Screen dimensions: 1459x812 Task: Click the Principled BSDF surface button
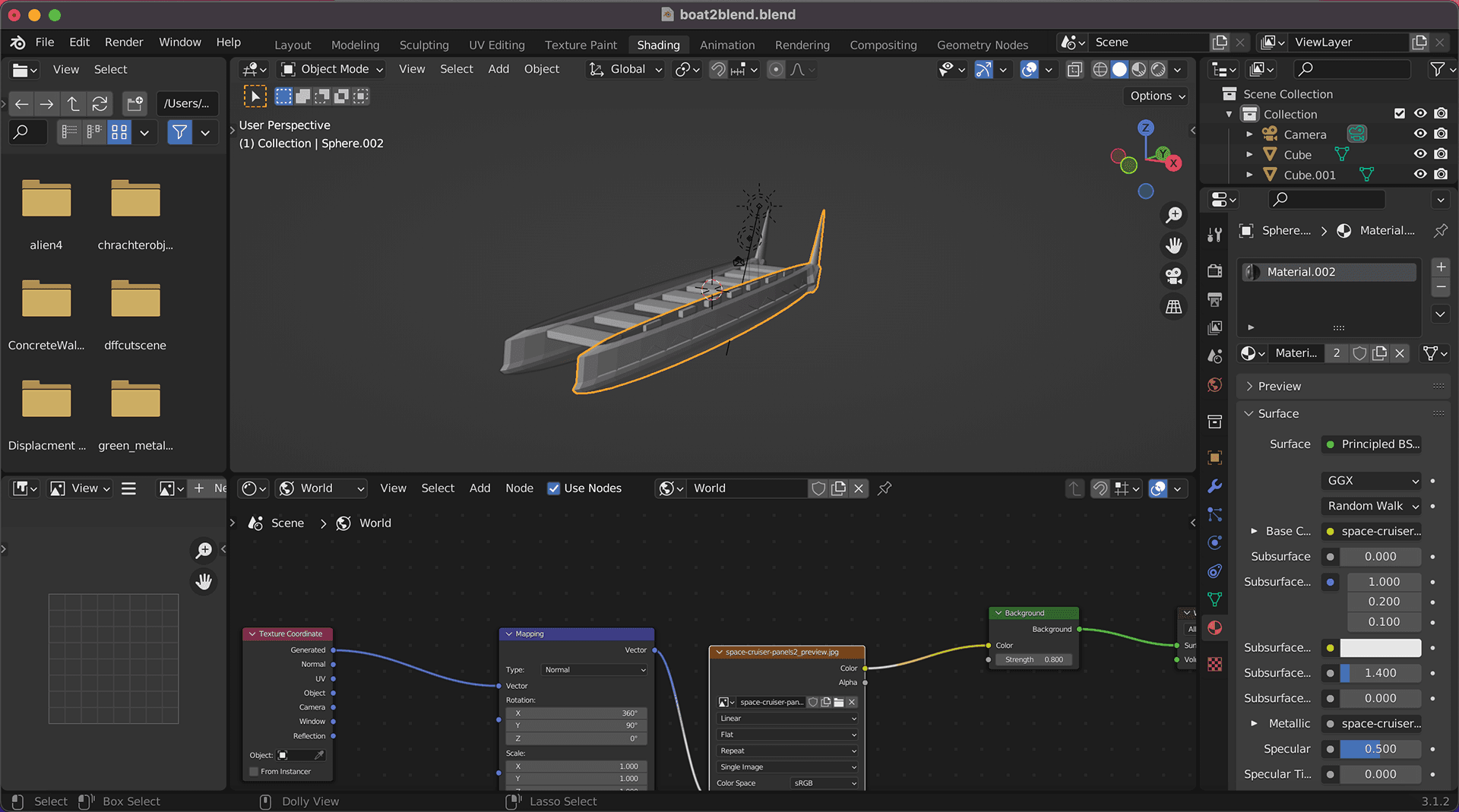click(x=1372, y=444)
